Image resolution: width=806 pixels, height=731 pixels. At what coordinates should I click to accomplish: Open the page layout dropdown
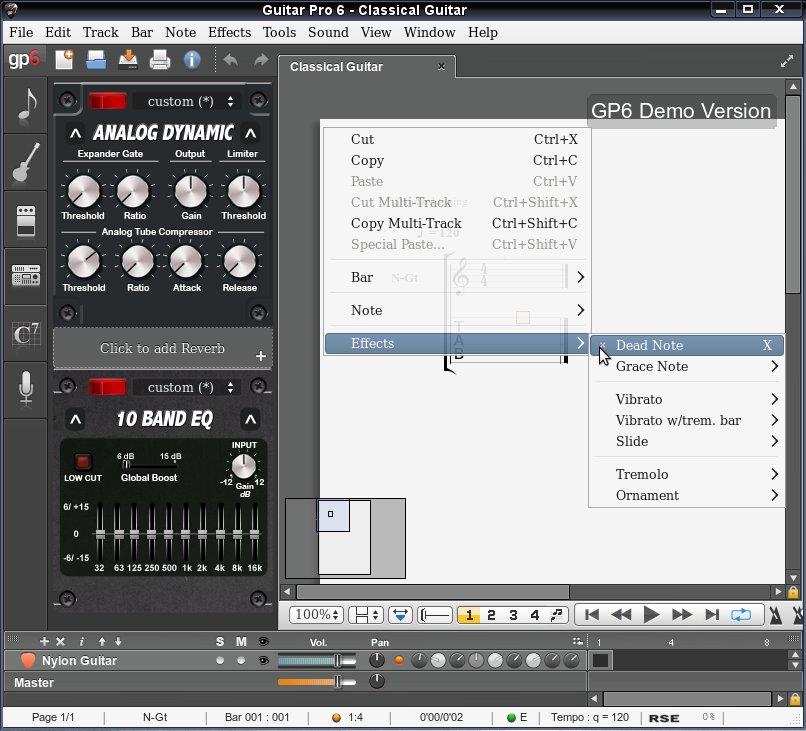point(366,615)
